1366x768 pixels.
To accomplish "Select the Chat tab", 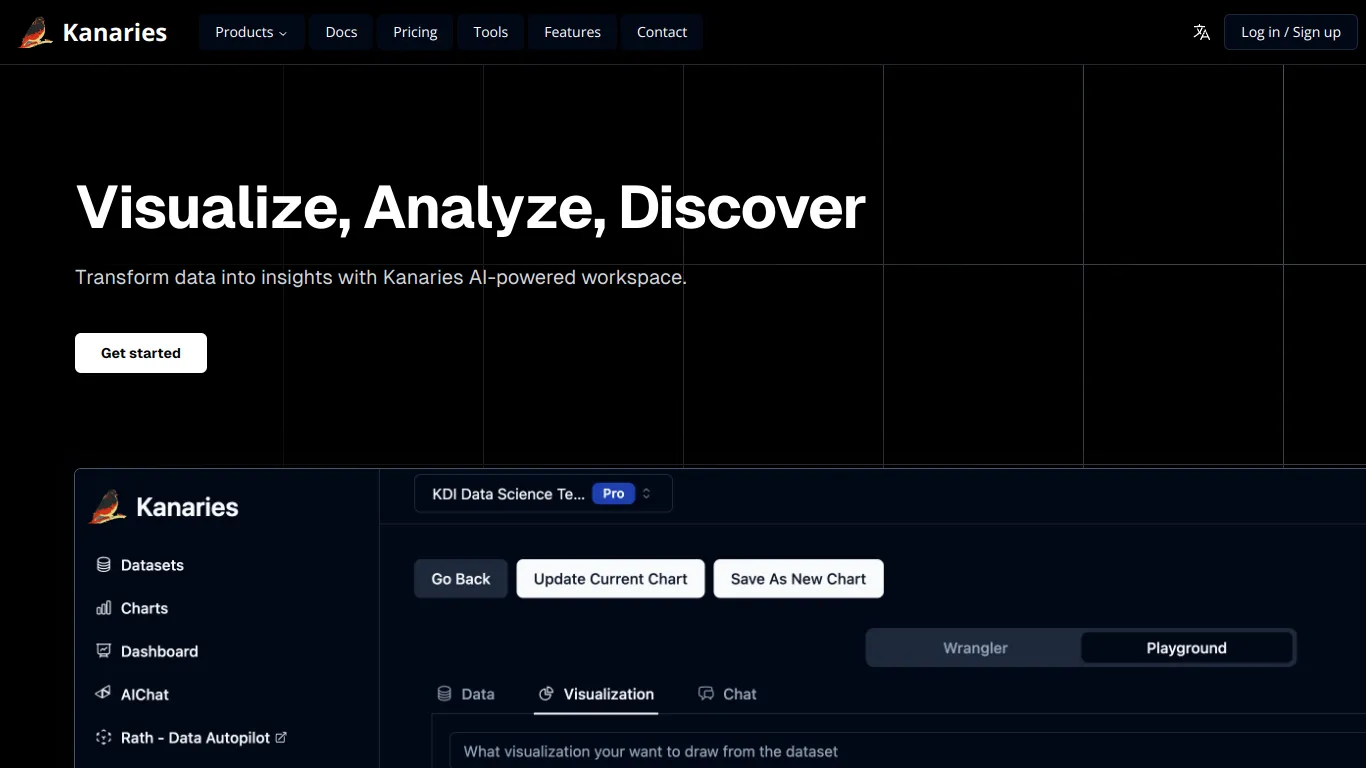I will point(727,694).
